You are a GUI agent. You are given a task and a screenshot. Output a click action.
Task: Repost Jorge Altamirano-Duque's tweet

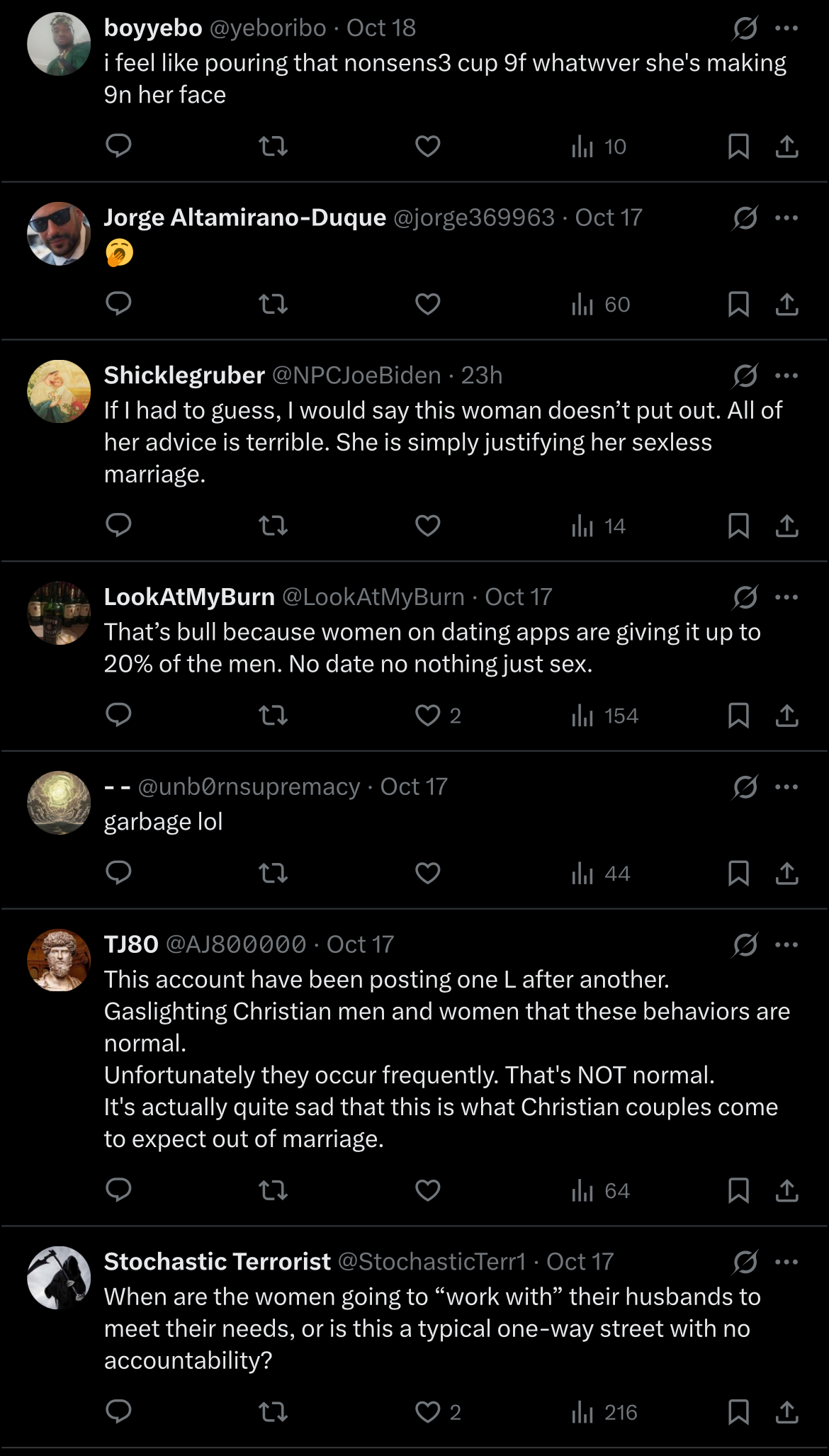click(x=273, y=304)
